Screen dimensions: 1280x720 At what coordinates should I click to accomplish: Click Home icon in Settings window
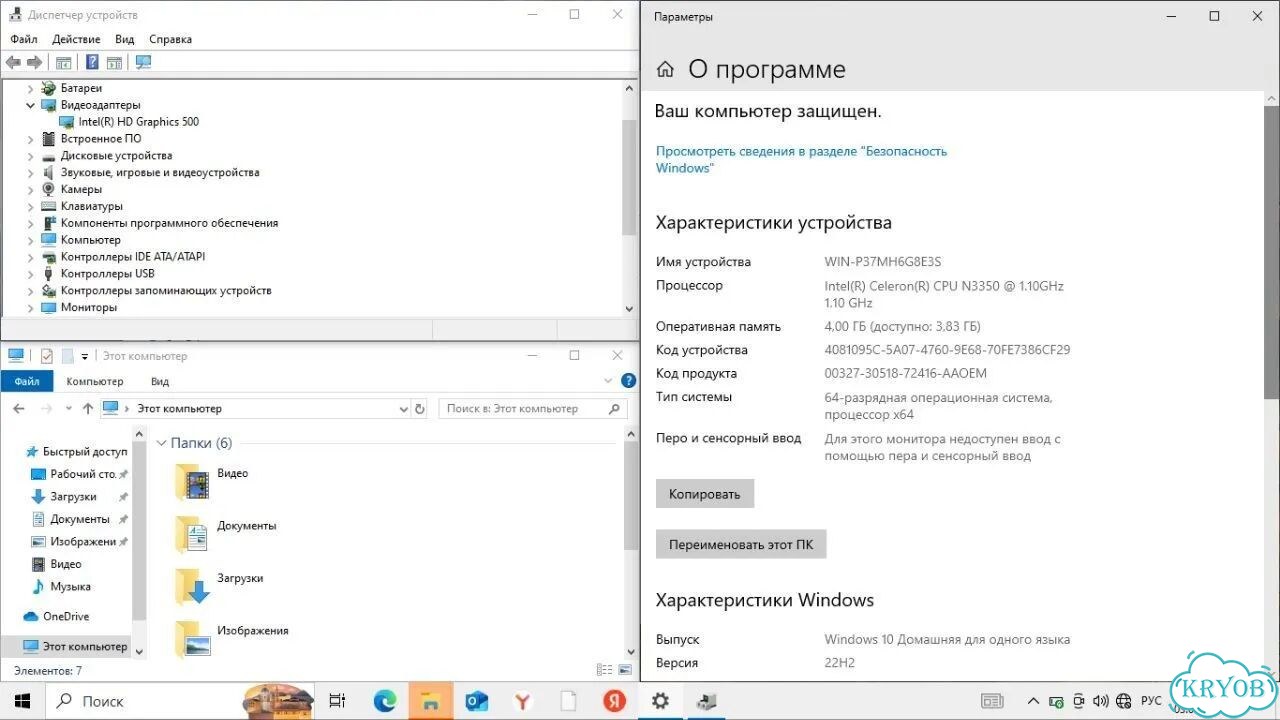click(665, 70)
